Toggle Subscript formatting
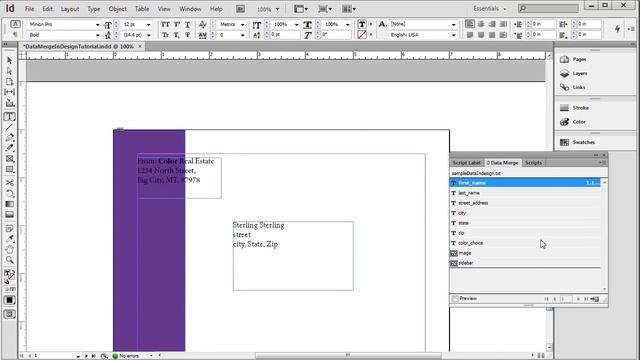This screenshot has height=360, width=640. tap(177, 35)
